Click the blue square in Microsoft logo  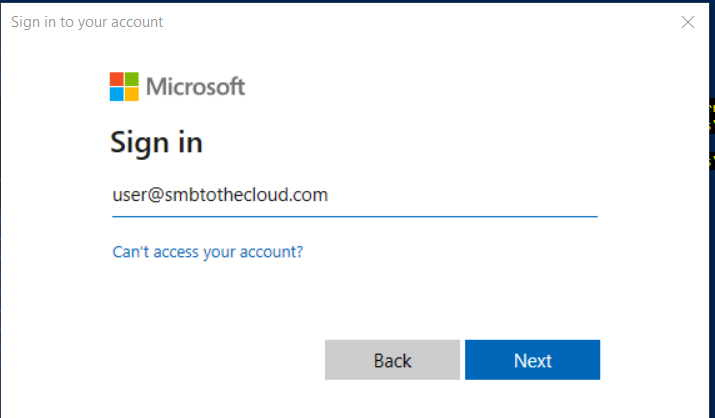[x=117, y=94]
